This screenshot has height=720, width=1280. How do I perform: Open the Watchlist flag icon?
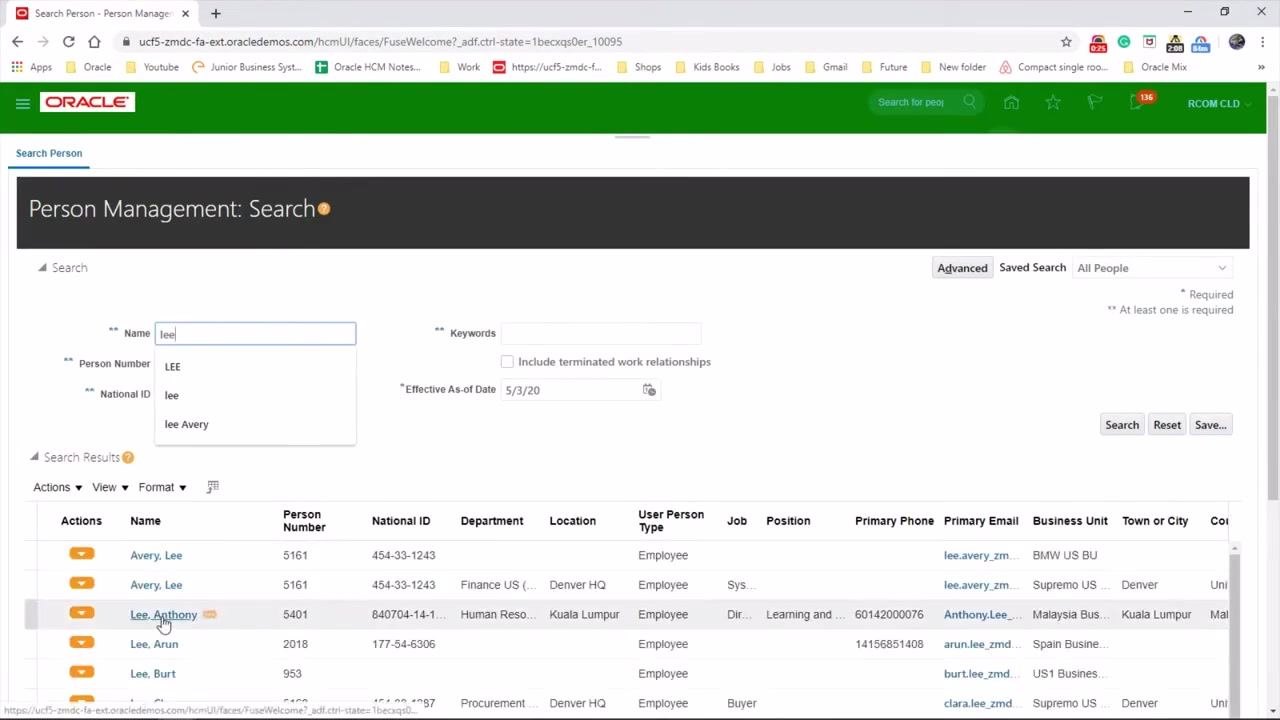(1094, 102)
